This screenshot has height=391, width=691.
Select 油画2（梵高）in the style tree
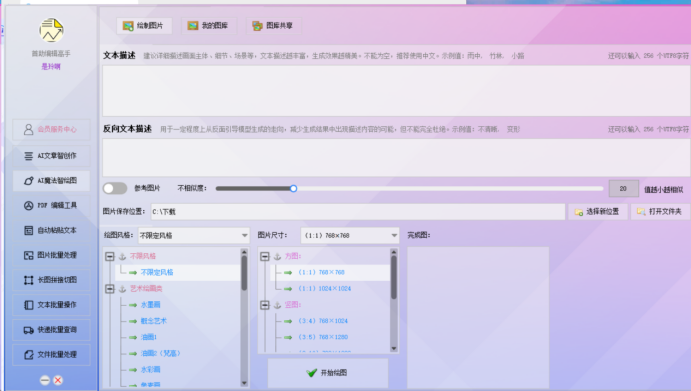pos(160,353)
